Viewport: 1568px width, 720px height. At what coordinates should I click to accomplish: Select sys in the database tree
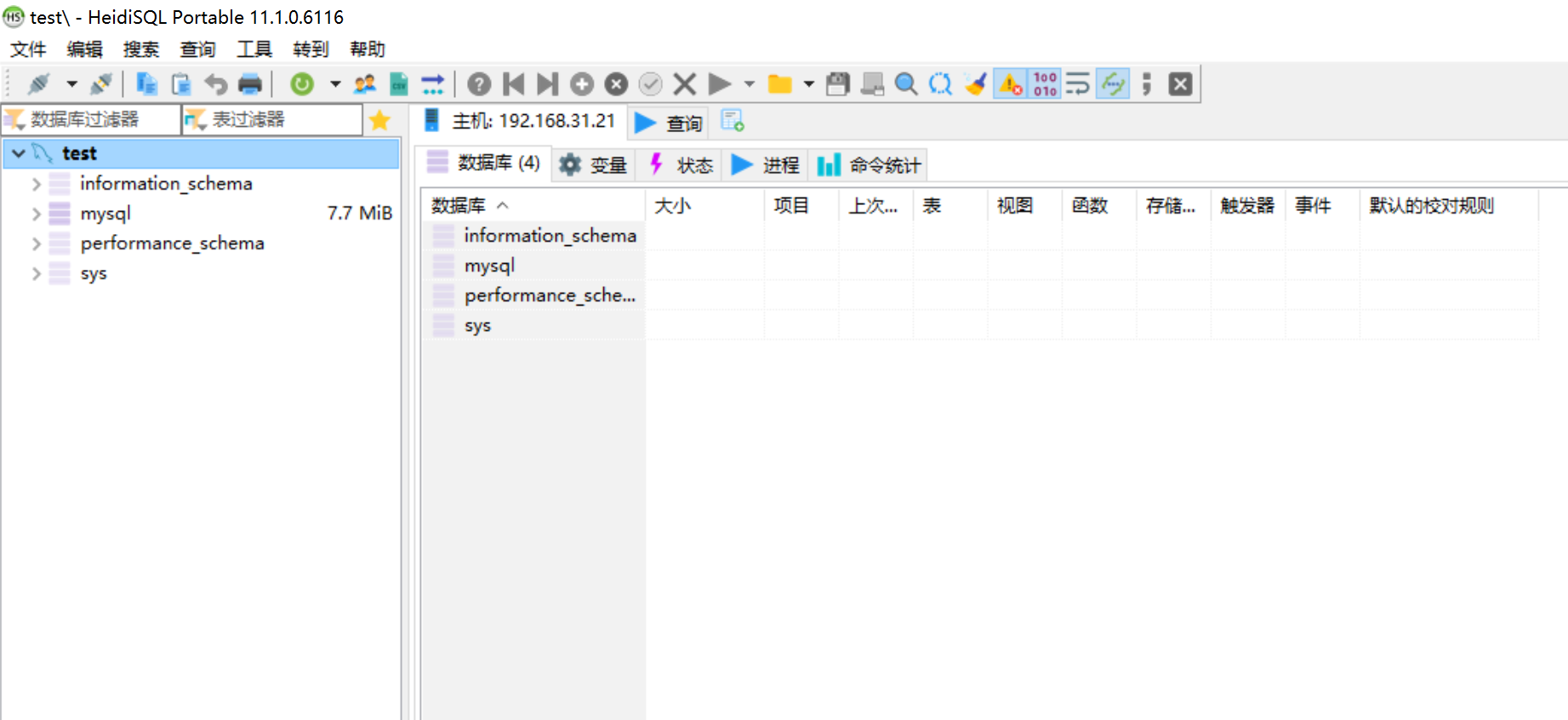(x=94, y=274)
